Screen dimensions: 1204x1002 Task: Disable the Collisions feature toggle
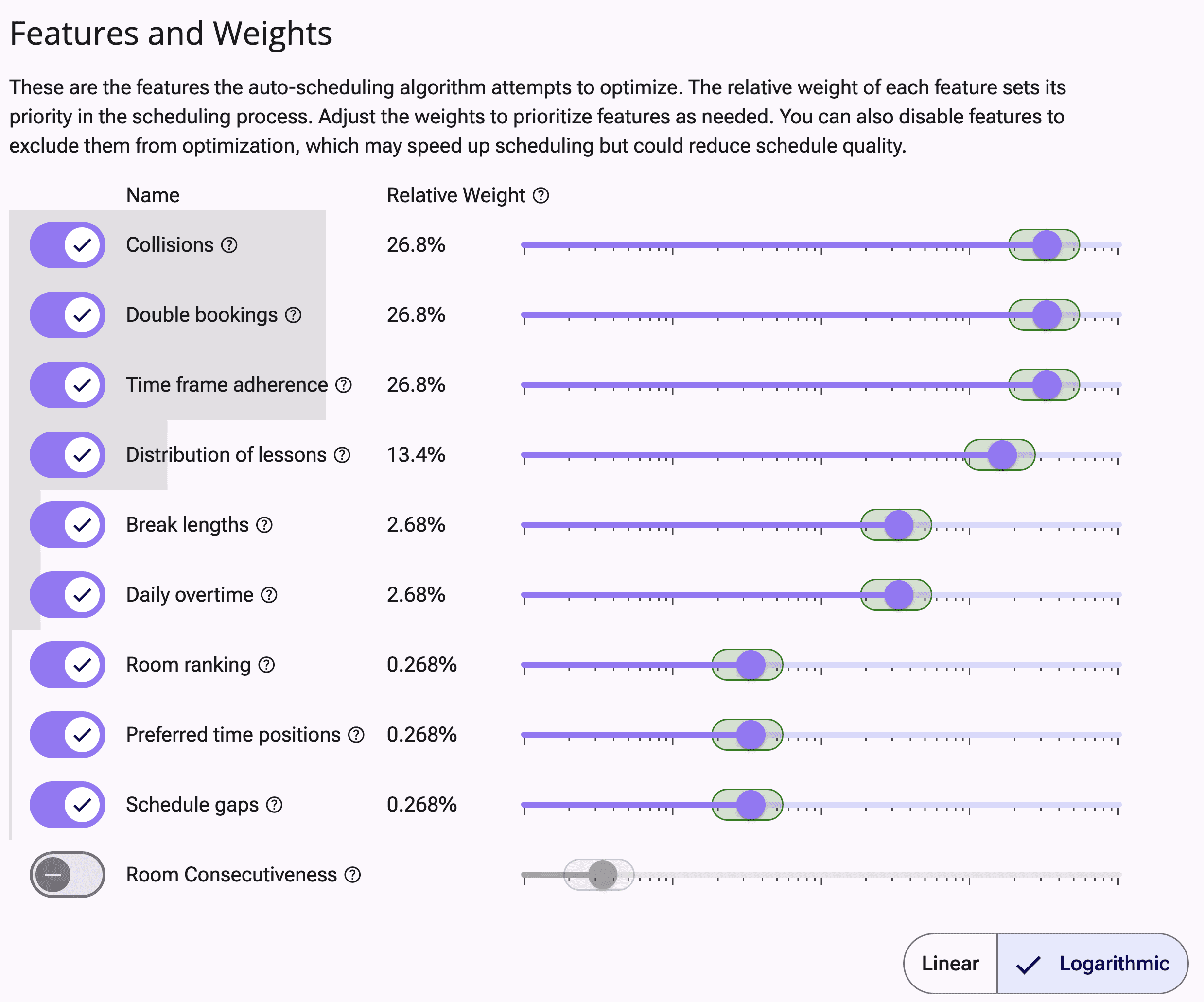tap(68, 245)
